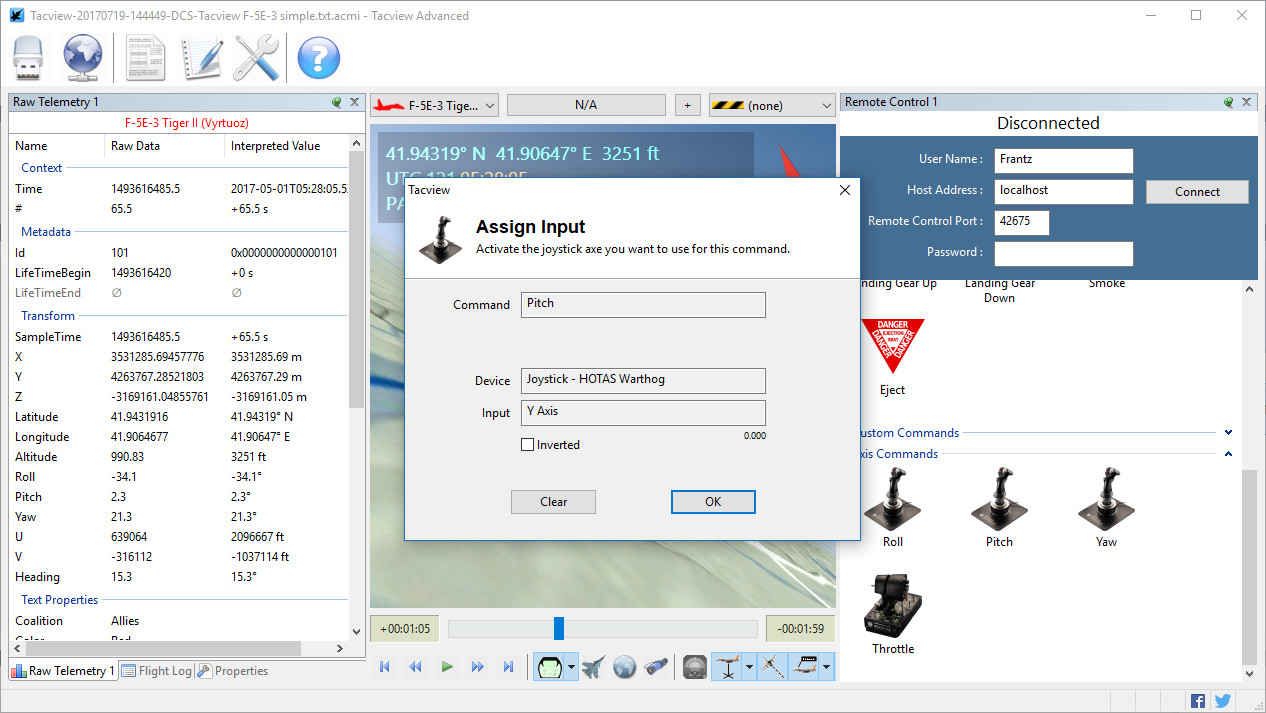Expand the Custom Commands section
Viewport: 1266px width, 713px height.
(1228, 432)
